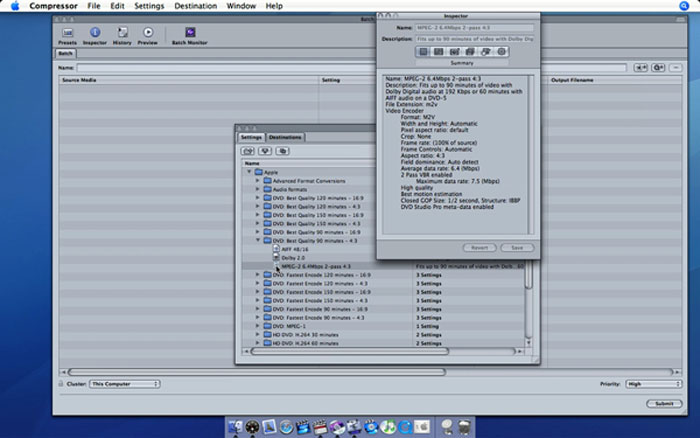Click the Inspector Description field
The height and width of the screenshot is (438, 700).
pyautogui.click(x=475, y=39)
